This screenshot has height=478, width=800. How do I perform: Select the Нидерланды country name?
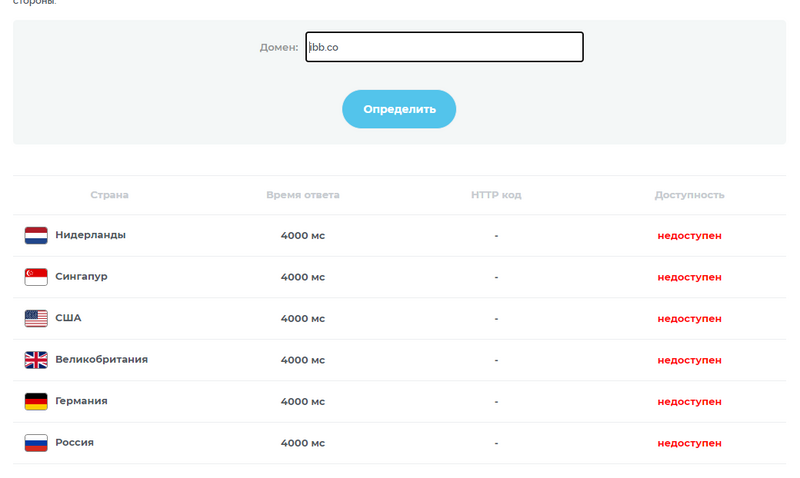point(90,235)
